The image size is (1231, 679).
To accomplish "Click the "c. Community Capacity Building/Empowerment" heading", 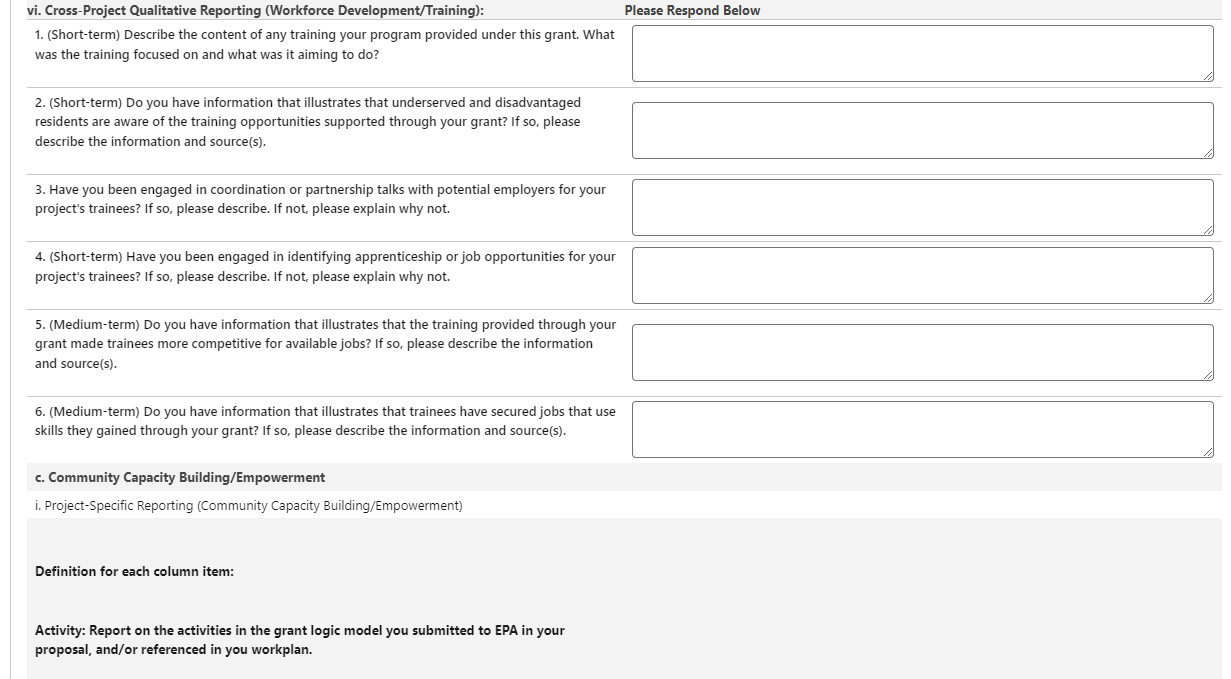I will [x=180, y=477].
